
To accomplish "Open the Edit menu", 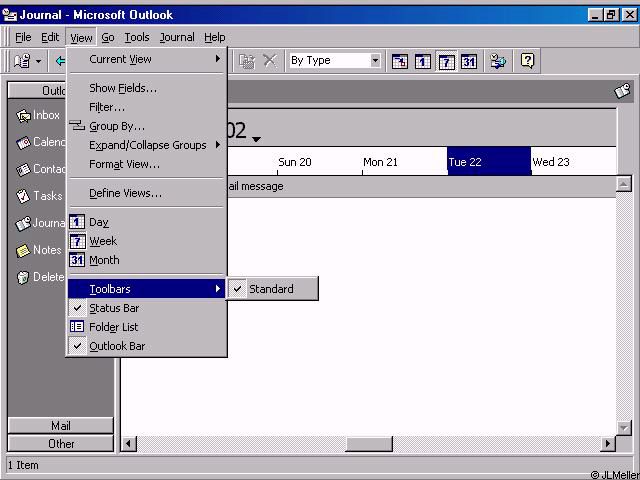I will (x=50, y=38).
